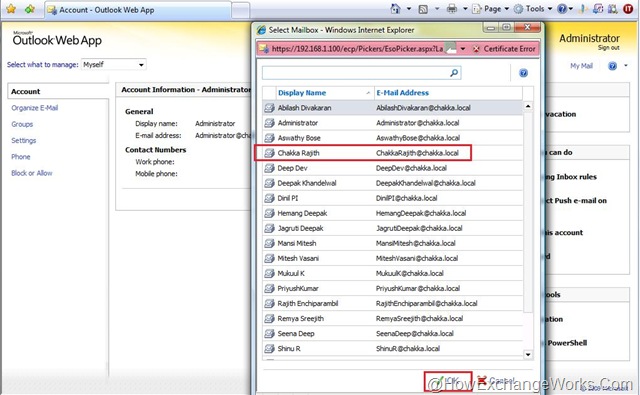Click the mailbox search box
The height and width of the screenshot is (395, 640).
tap(356, 73)
